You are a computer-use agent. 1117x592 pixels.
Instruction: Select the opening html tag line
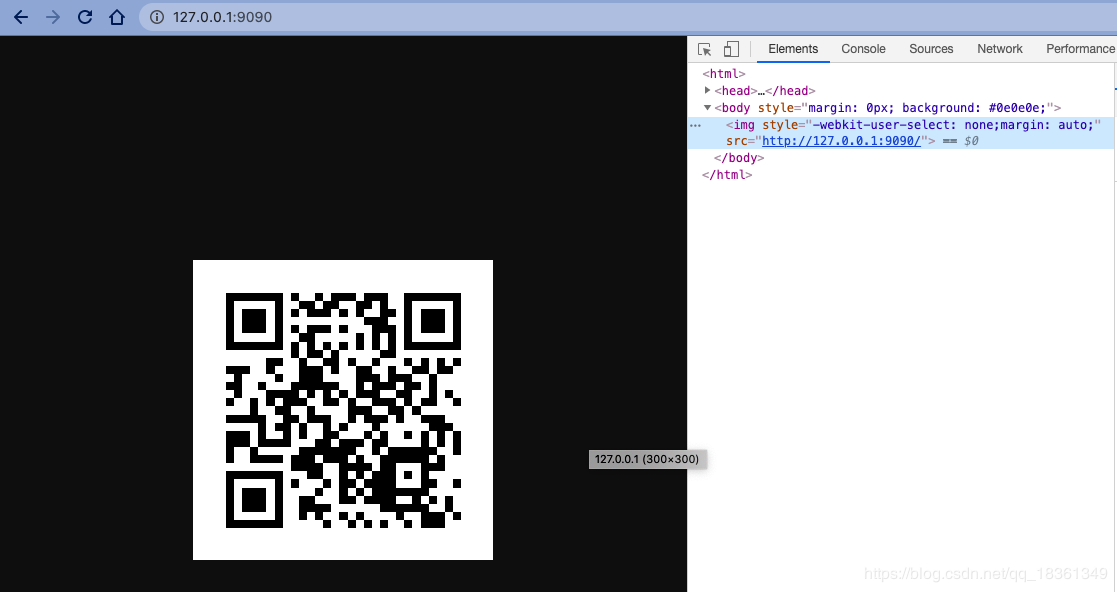pyautogui.click(x=724, y=74)
